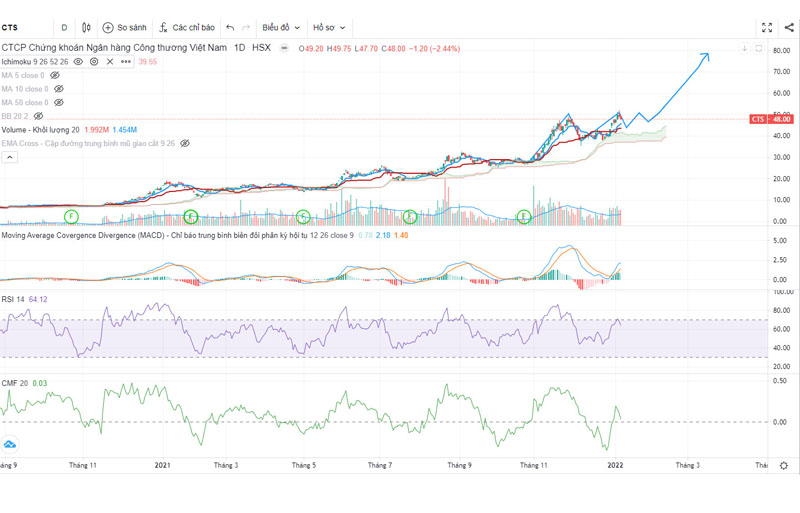800x513 pixels.
Task: Open chart settings gear at bottom right
Action: point(784,466)
